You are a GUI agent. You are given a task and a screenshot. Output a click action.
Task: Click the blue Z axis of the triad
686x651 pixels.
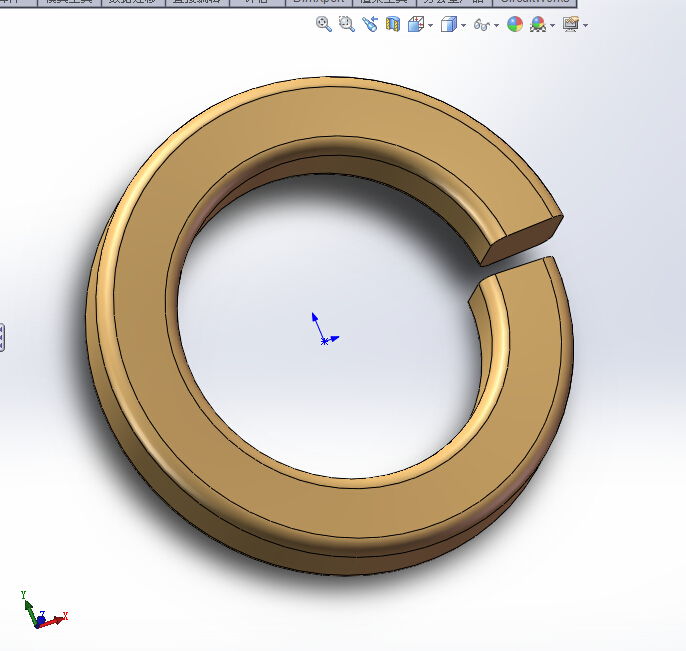click(41, 618)
